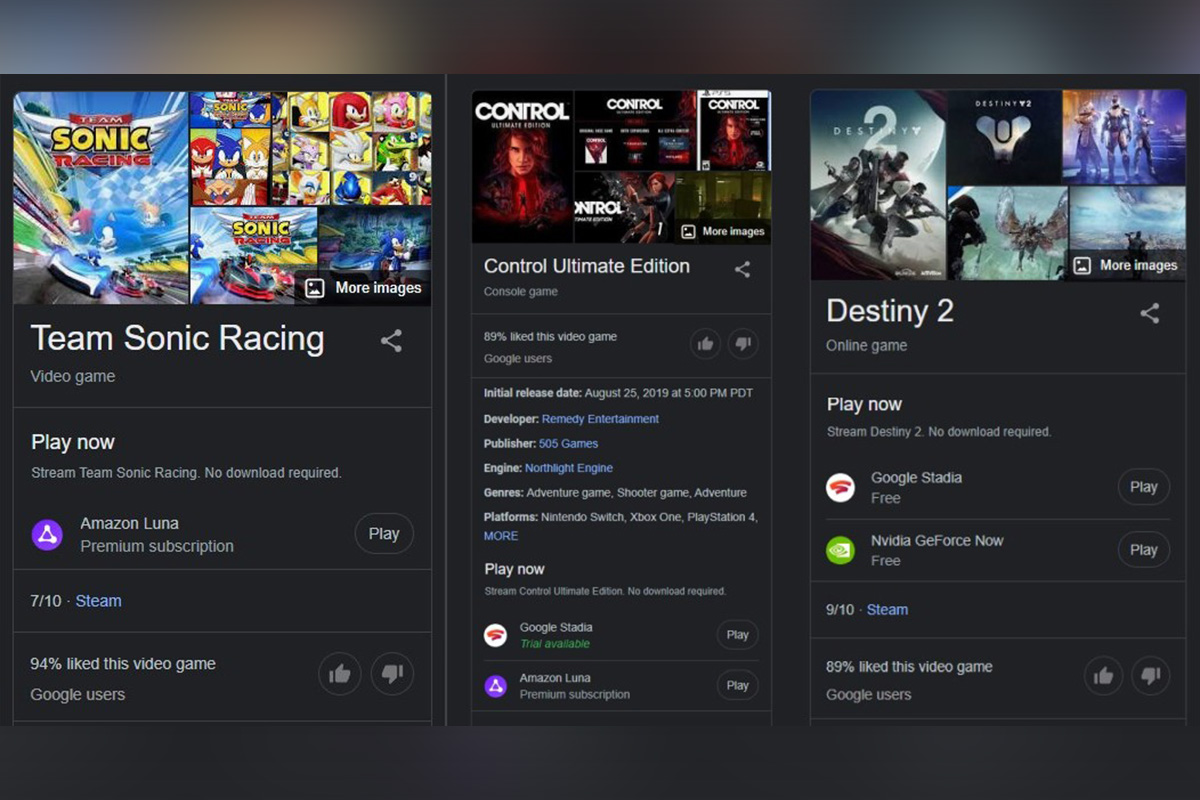Play Destiny 2 on Google Stadia
The image size is (1200, 800).
click(1144, 487)
